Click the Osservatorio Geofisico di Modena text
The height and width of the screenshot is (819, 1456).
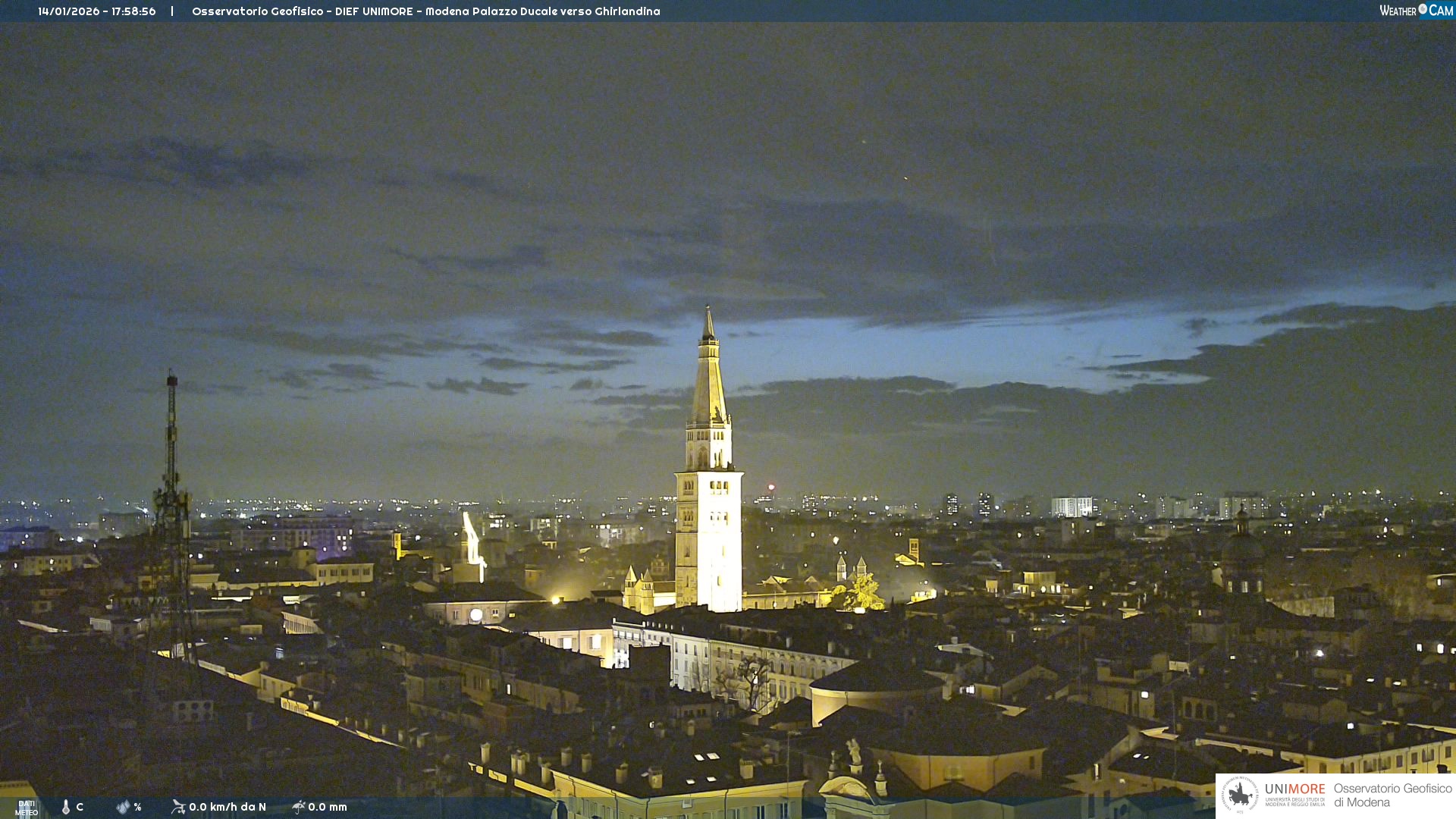click(x=1392, y=795)
